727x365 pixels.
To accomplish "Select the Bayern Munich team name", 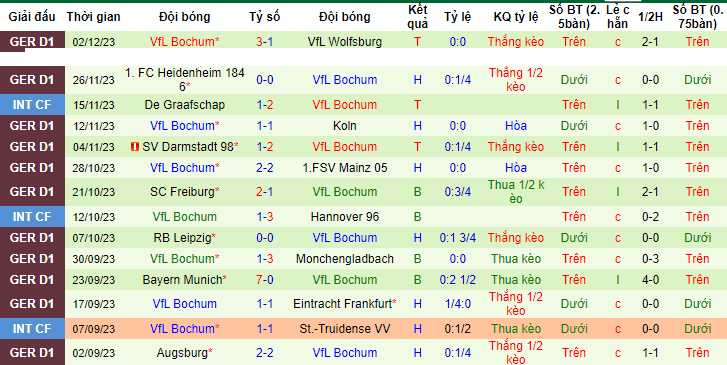I will pos(182,280).
